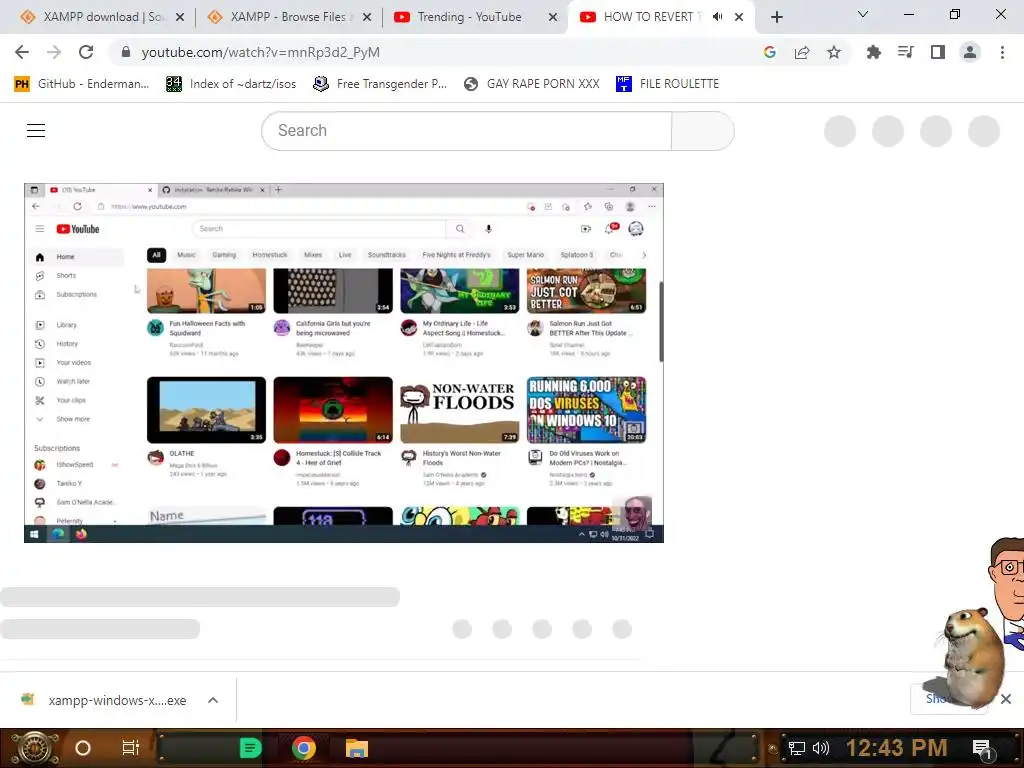Open Chrome's three-dot menu
Image resolution: width=1024 pixels, height=768 pixels.
pyautogui.click(x=1002, y=52)
